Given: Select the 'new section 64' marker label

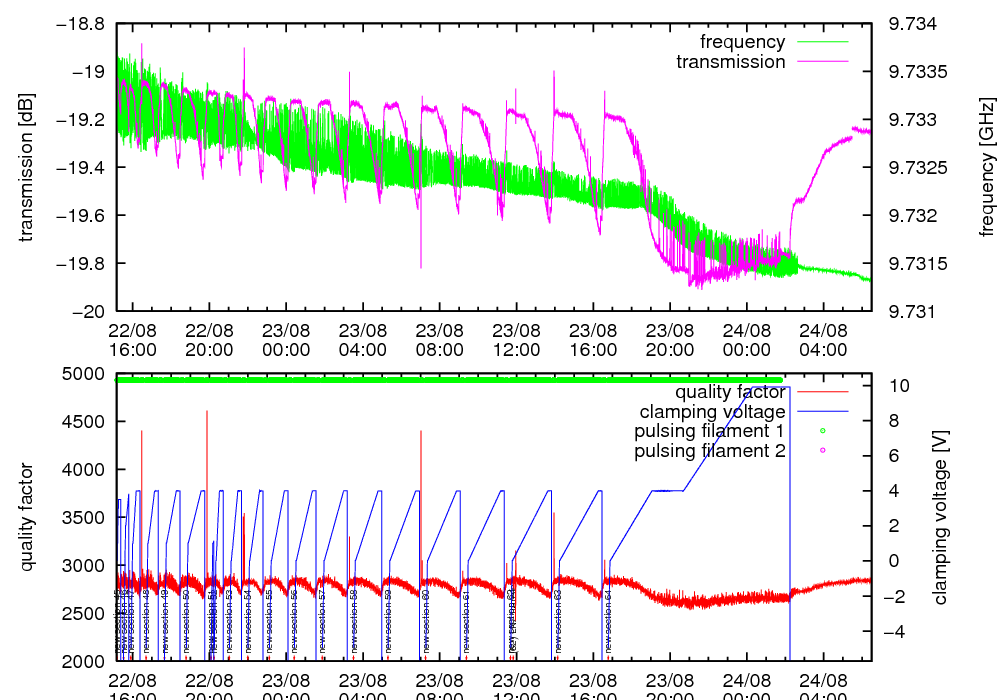Looking at the screenshot, I should tap(608, 621).
